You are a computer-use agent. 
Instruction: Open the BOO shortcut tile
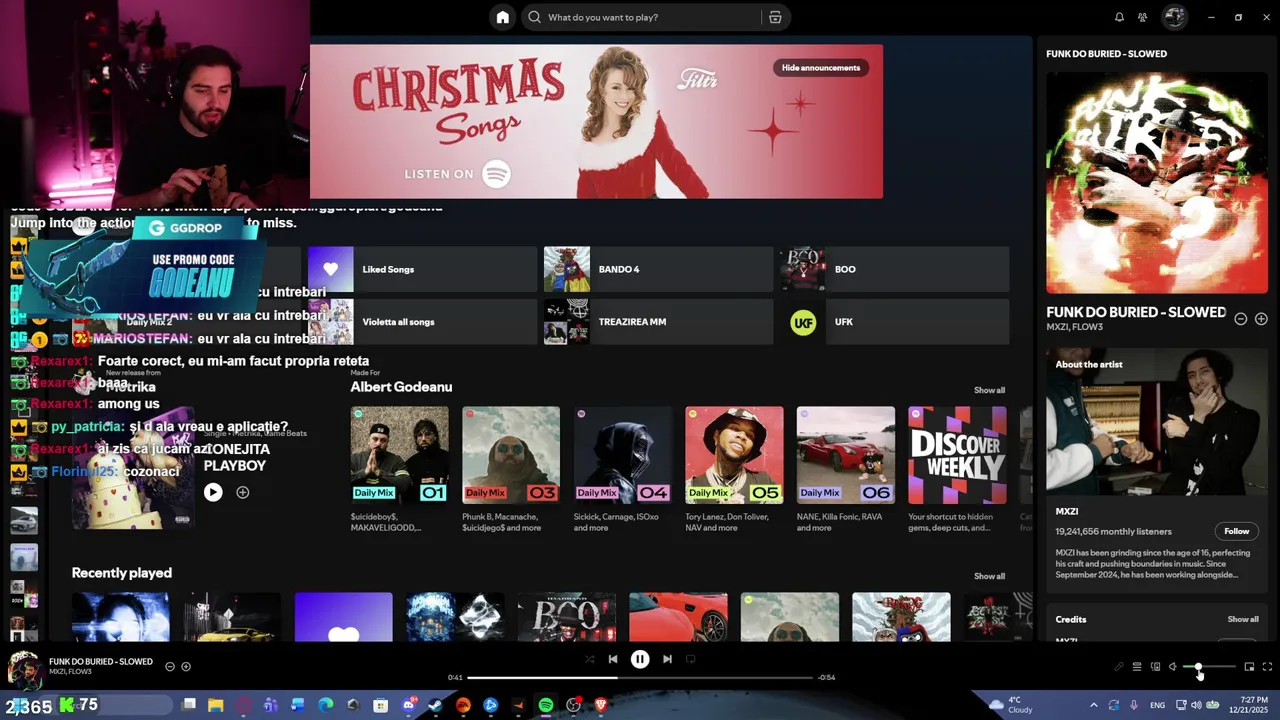tap(894, 269)
